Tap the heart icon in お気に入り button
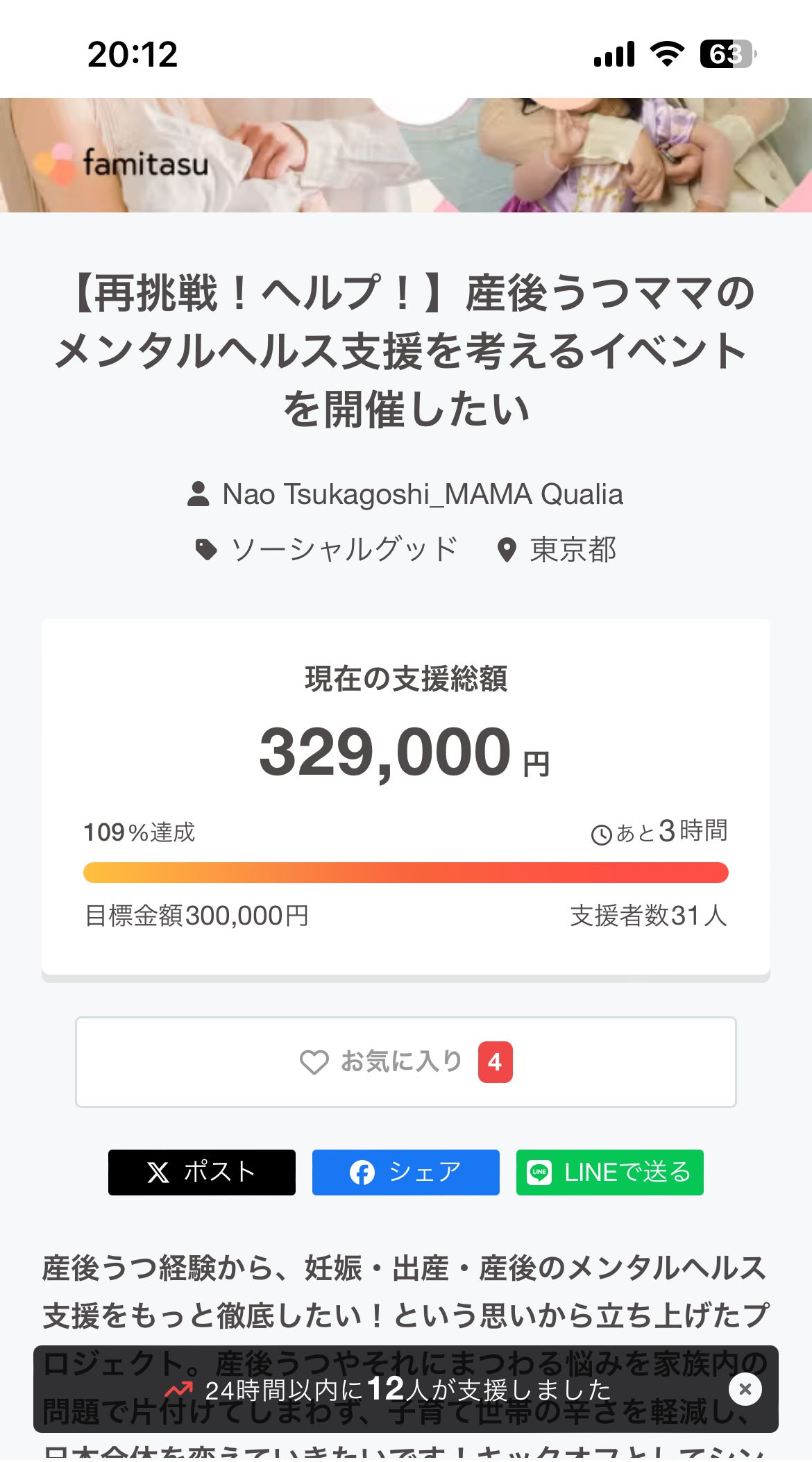Viewport: 812px width, 1462px height. [x=314, y=1062]
